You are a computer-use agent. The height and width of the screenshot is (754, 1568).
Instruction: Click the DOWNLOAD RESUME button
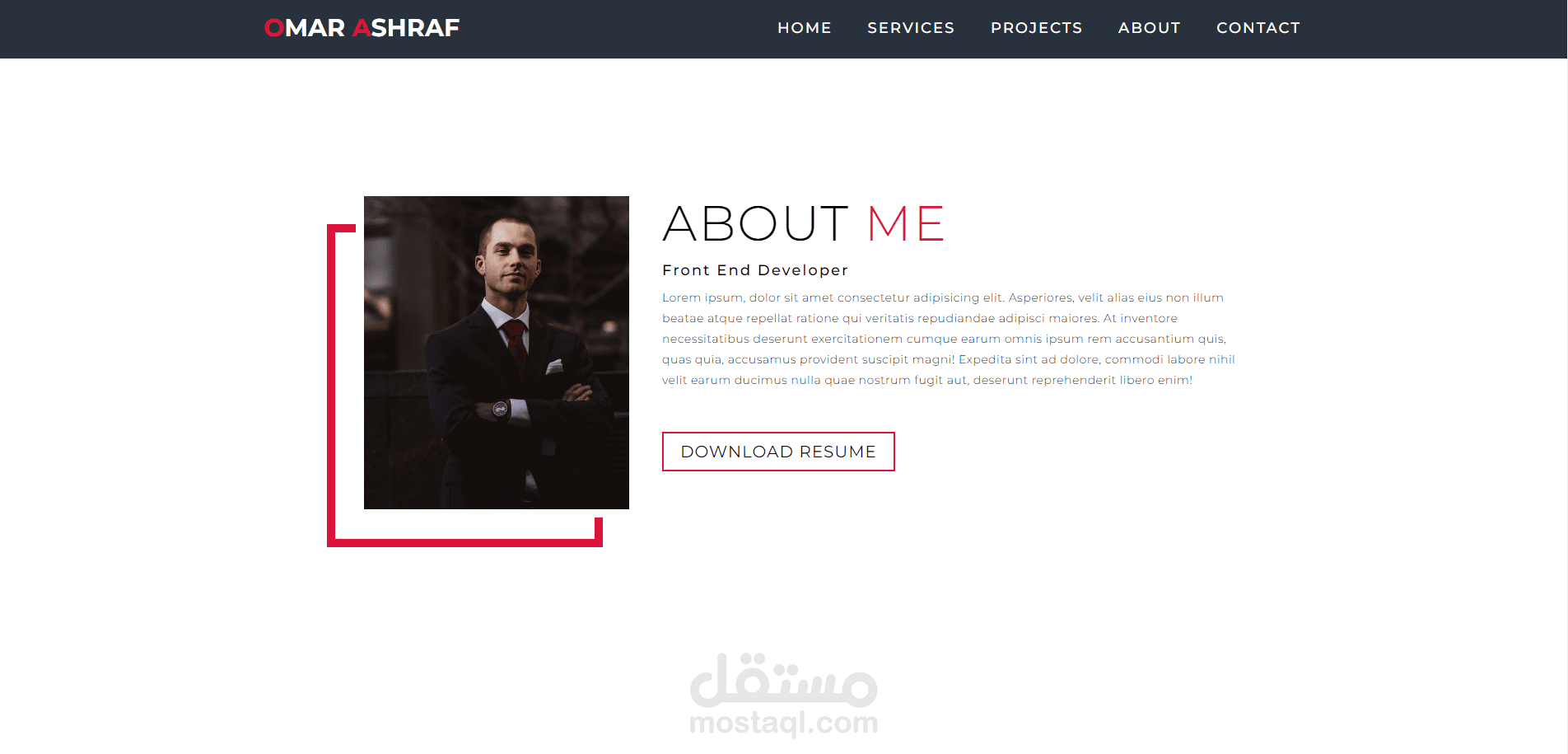778,452
